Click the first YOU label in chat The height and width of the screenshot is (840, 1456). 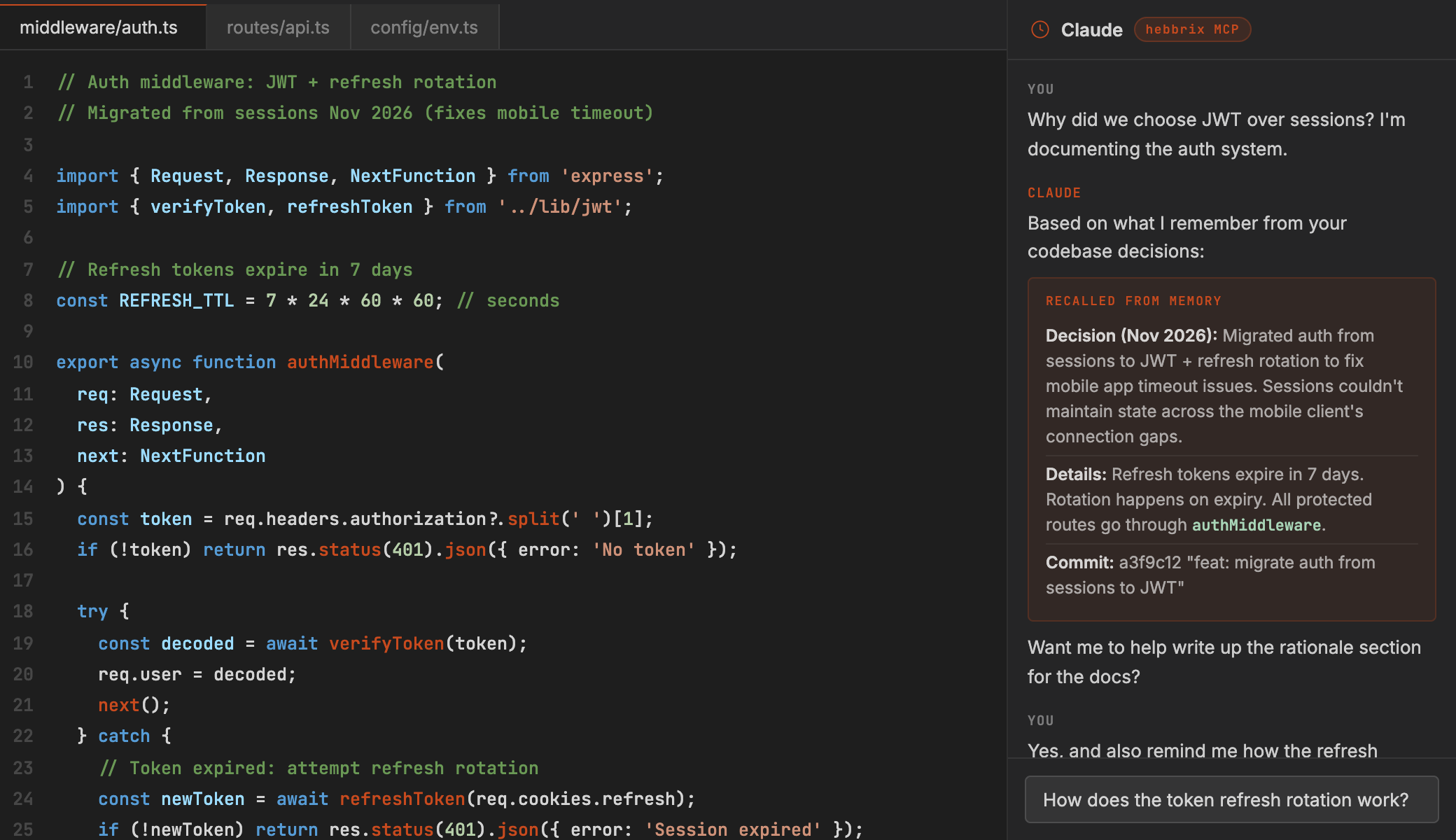coord(1041,90)
